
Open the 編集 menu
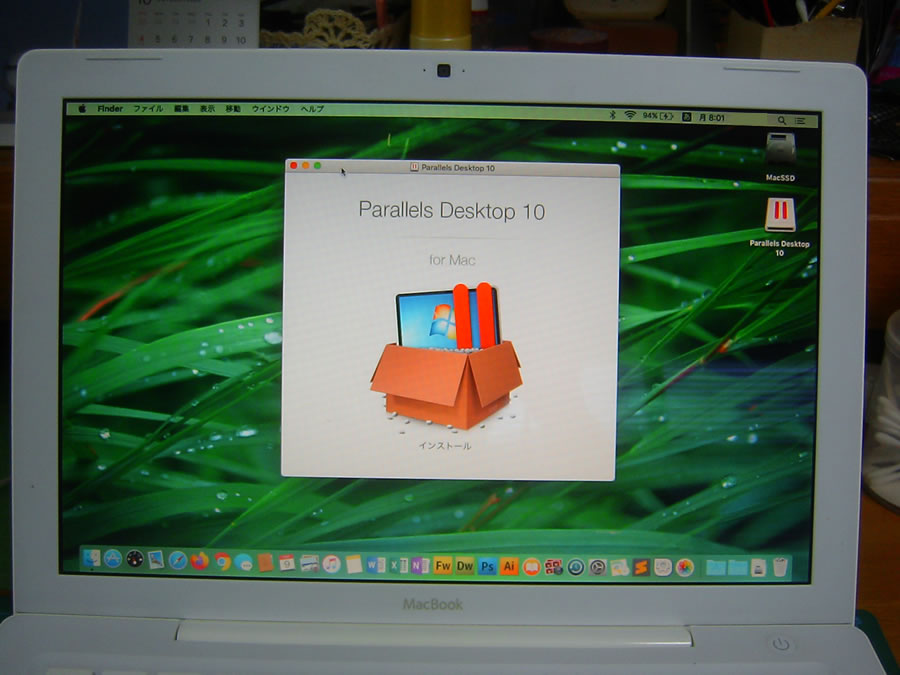click(x=181, y=108)
